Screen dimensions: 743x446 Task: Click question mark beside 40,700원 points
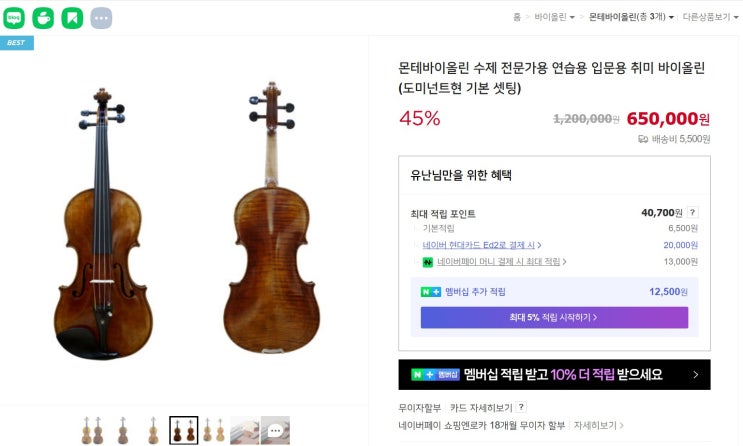[692, 213]
